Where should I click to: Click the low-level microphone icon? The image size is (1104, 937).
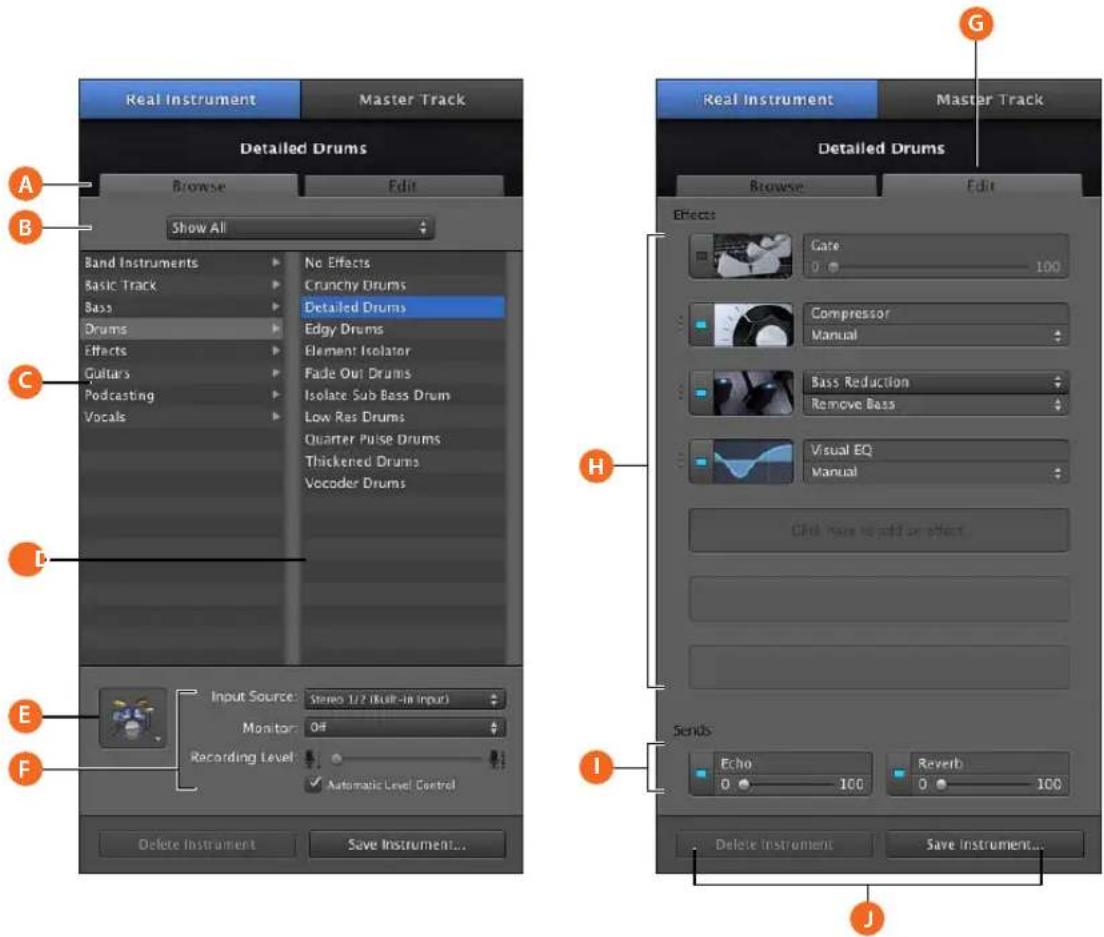[310, 758]
